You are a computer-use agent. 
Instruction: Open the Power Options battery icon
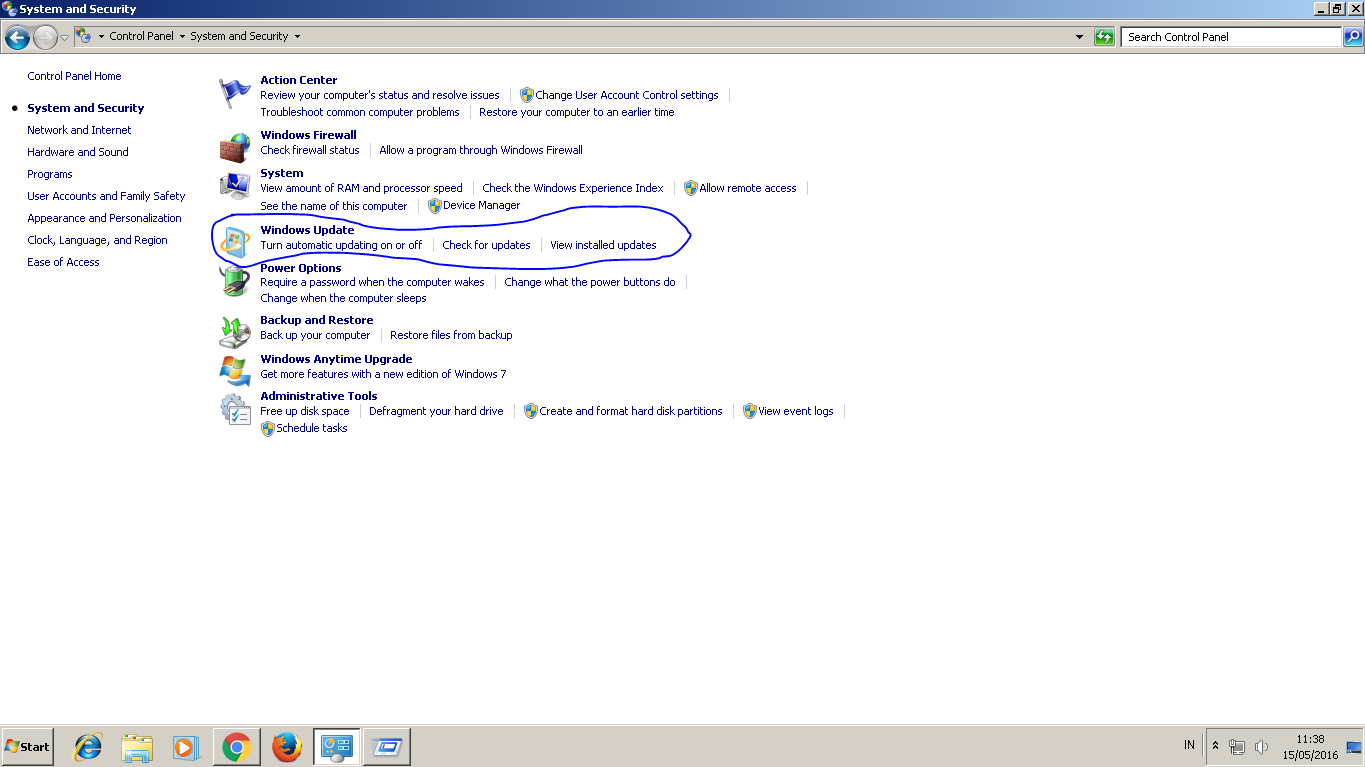(x=235, y=281)
